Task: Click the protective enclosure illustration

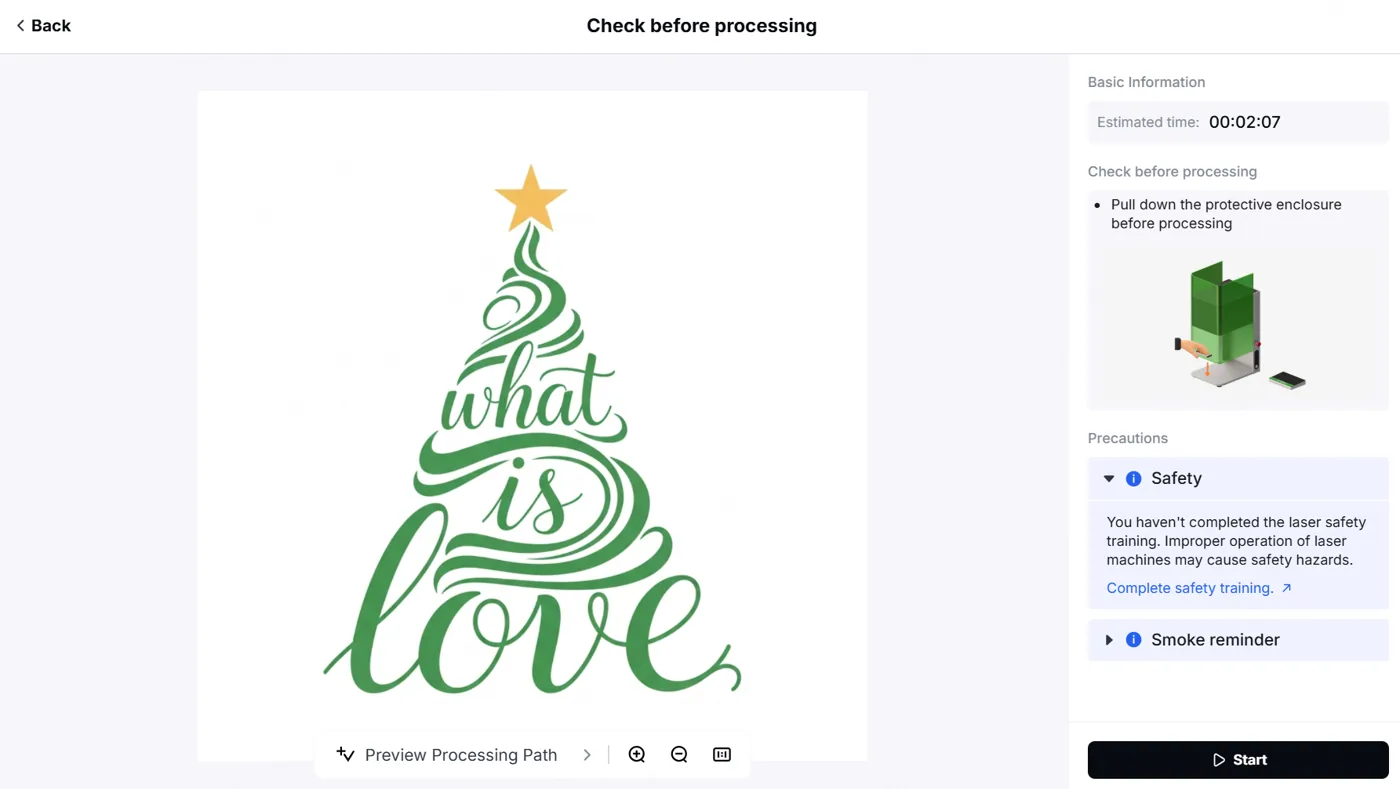Action: pos(1239,325)
